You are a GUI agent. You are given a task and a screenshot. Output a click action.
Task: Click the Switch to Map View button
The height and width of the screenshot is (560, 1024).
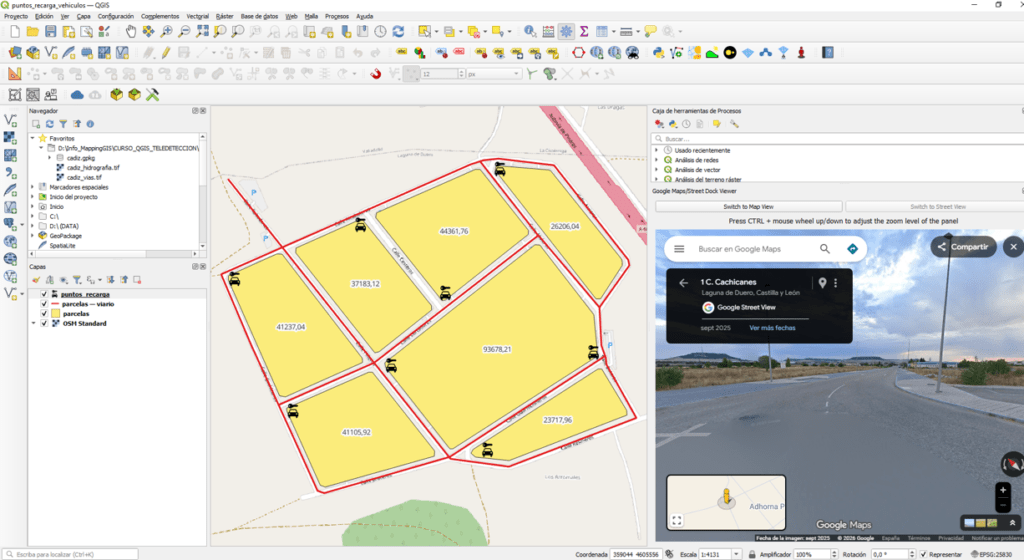click(748, 206)
